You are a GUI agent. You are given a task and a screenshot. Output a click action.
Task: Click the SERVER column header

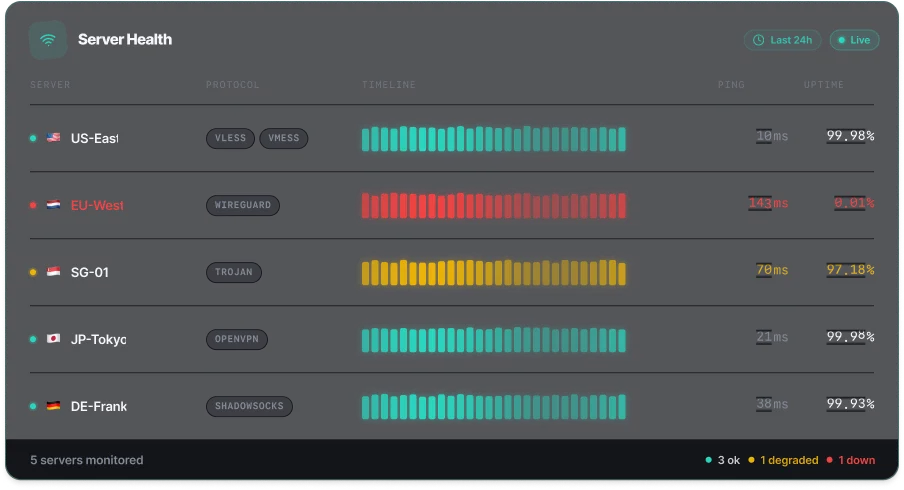click(x=50, y=85)
